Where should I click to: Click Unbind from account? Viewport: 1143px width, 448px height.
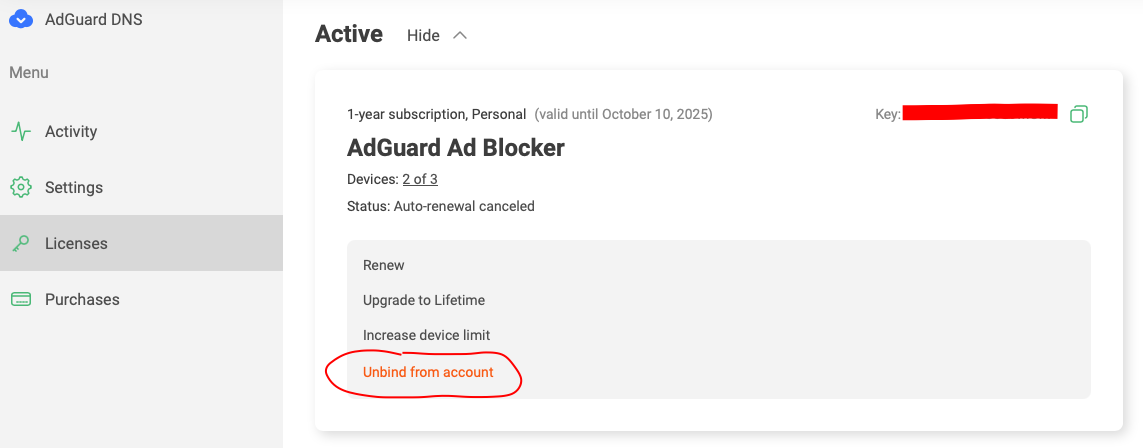tap(428, 372)
